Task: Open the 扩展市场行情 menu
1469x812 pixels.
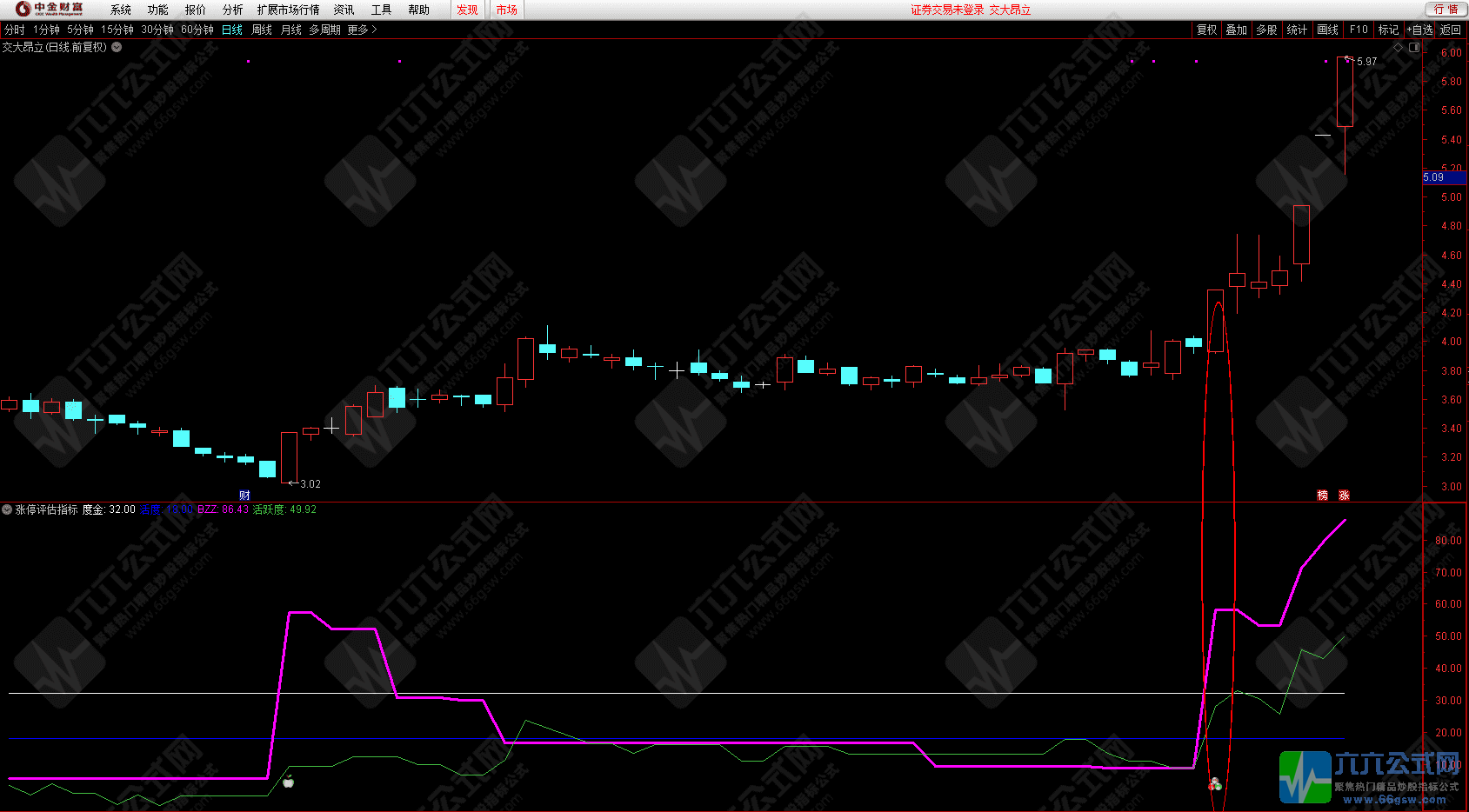Action: pos(288,10)
